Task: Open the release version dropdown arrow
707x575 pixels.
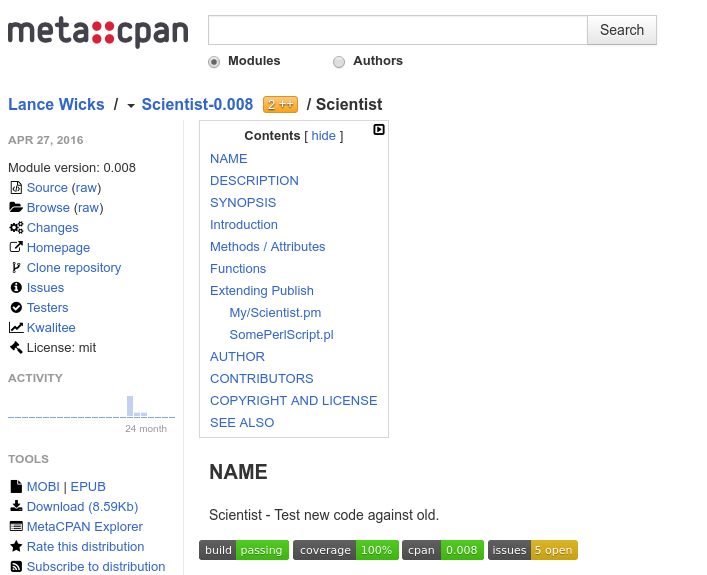Action: coord(131,106)
